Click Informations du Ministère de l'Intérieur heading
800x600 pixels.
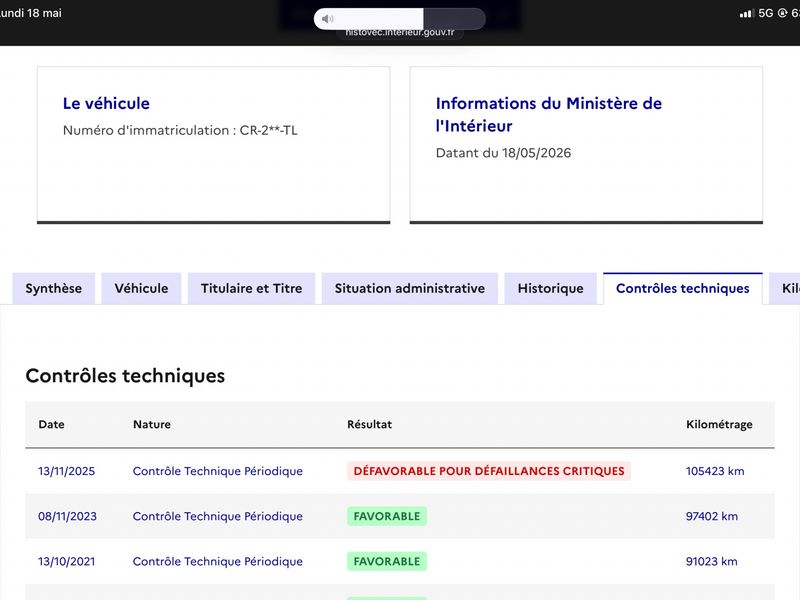coord(548,114)
